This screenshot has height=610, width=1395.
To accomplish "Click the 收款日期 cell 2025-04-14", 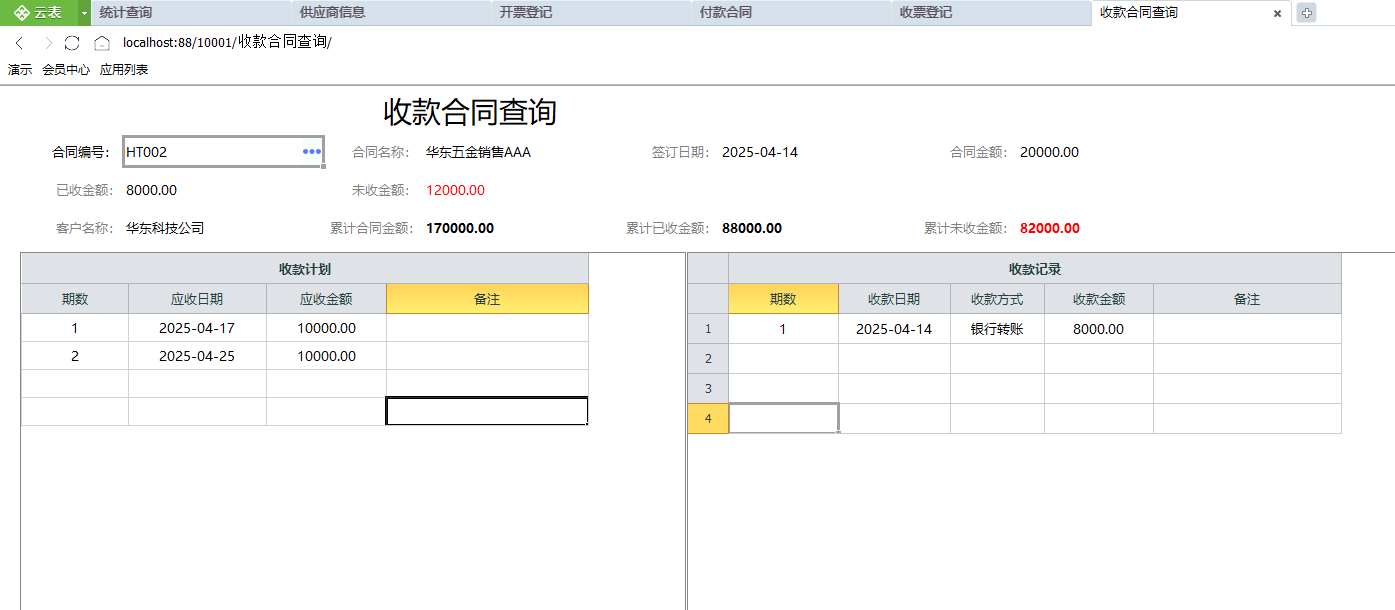I will [x=894, y=329].
